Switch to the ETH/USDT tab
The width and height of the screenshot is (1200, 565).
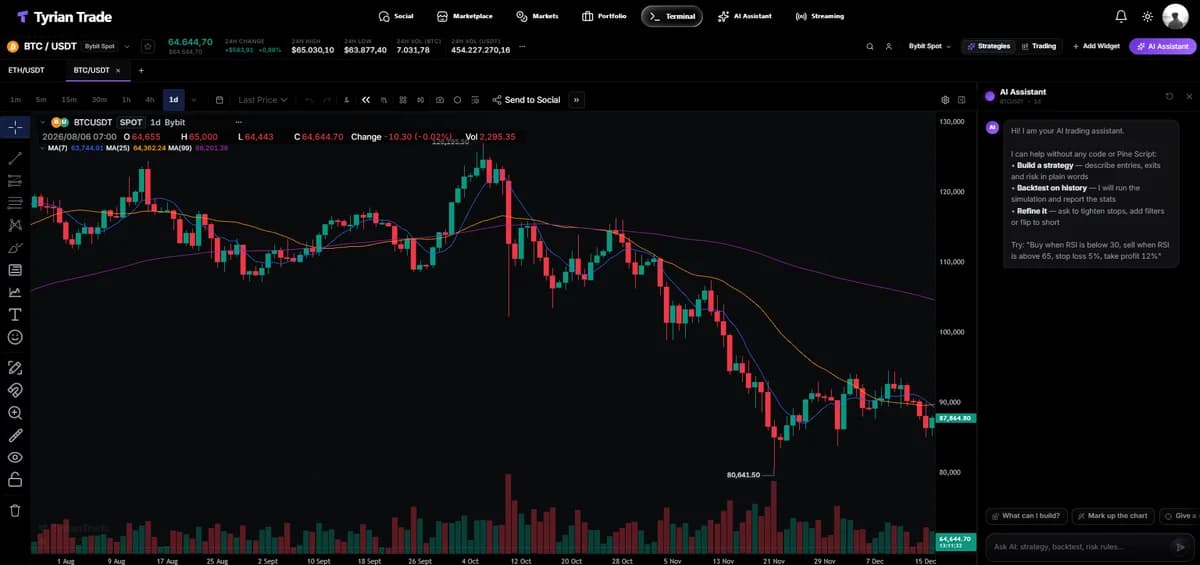coord(26,70)
